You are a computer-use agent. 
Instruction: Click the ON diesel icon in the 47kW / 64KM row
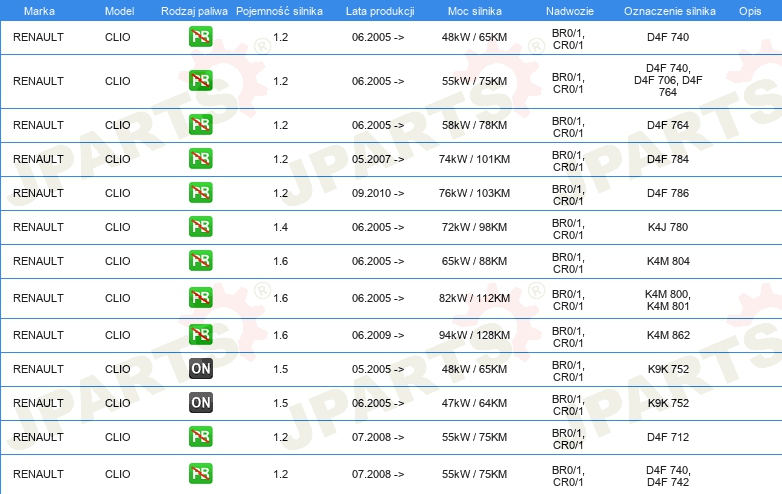[200, 403]
